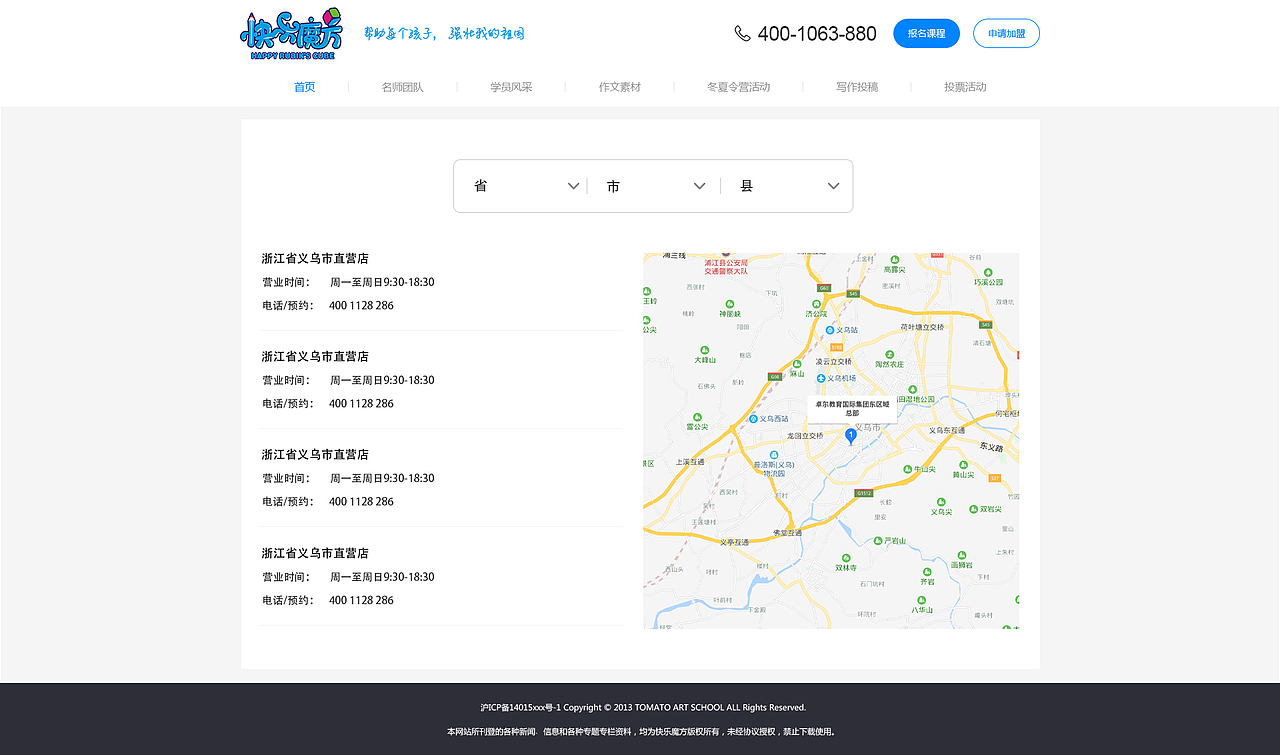Click the 八华山 green map icon

tap(921, 599)
